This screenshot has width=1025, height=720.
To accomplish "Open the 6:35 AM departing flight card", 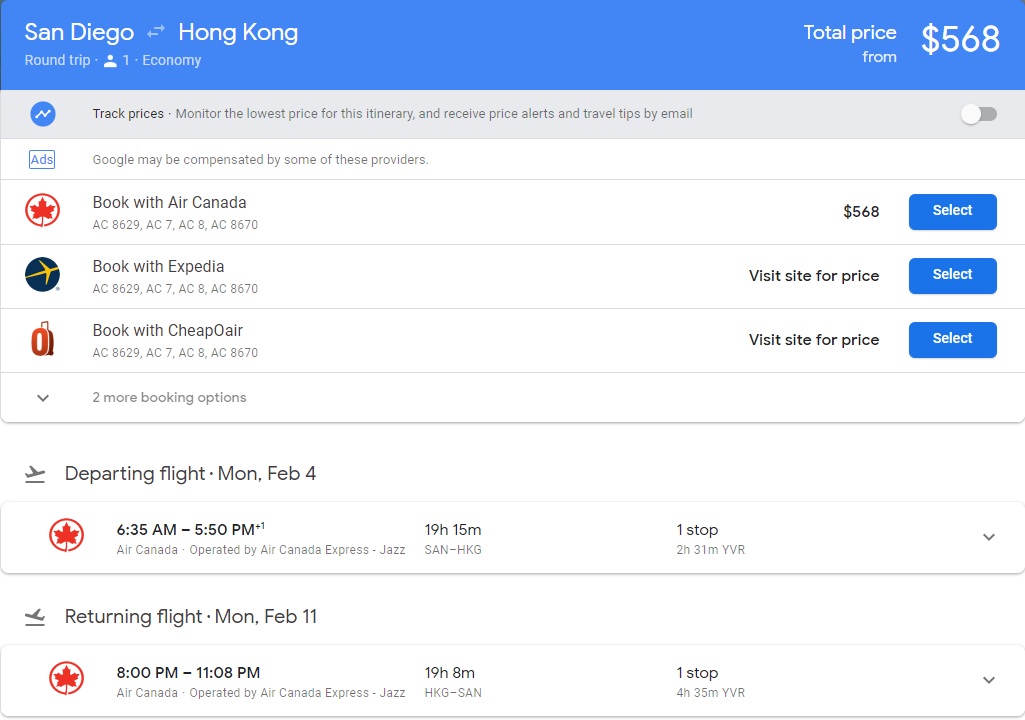I will point(500,538).
